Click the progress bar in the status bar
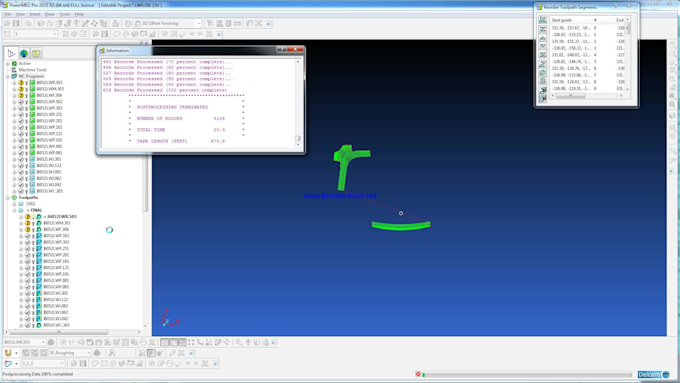Viewport: 680px width, 383px height. [x=527, y=374]
